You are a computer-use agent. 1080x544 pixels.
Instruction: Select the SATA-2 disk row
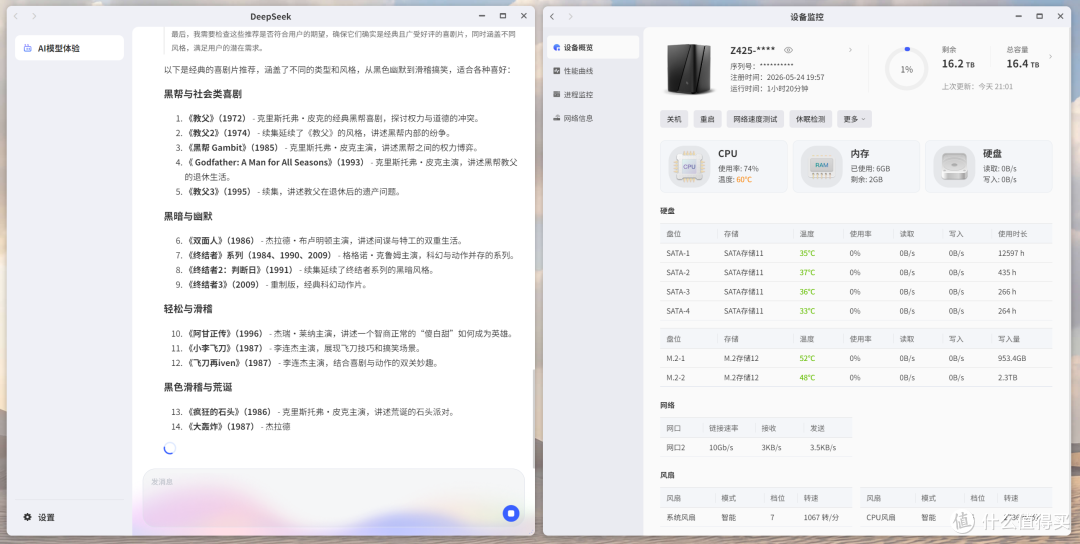[855, 273]
